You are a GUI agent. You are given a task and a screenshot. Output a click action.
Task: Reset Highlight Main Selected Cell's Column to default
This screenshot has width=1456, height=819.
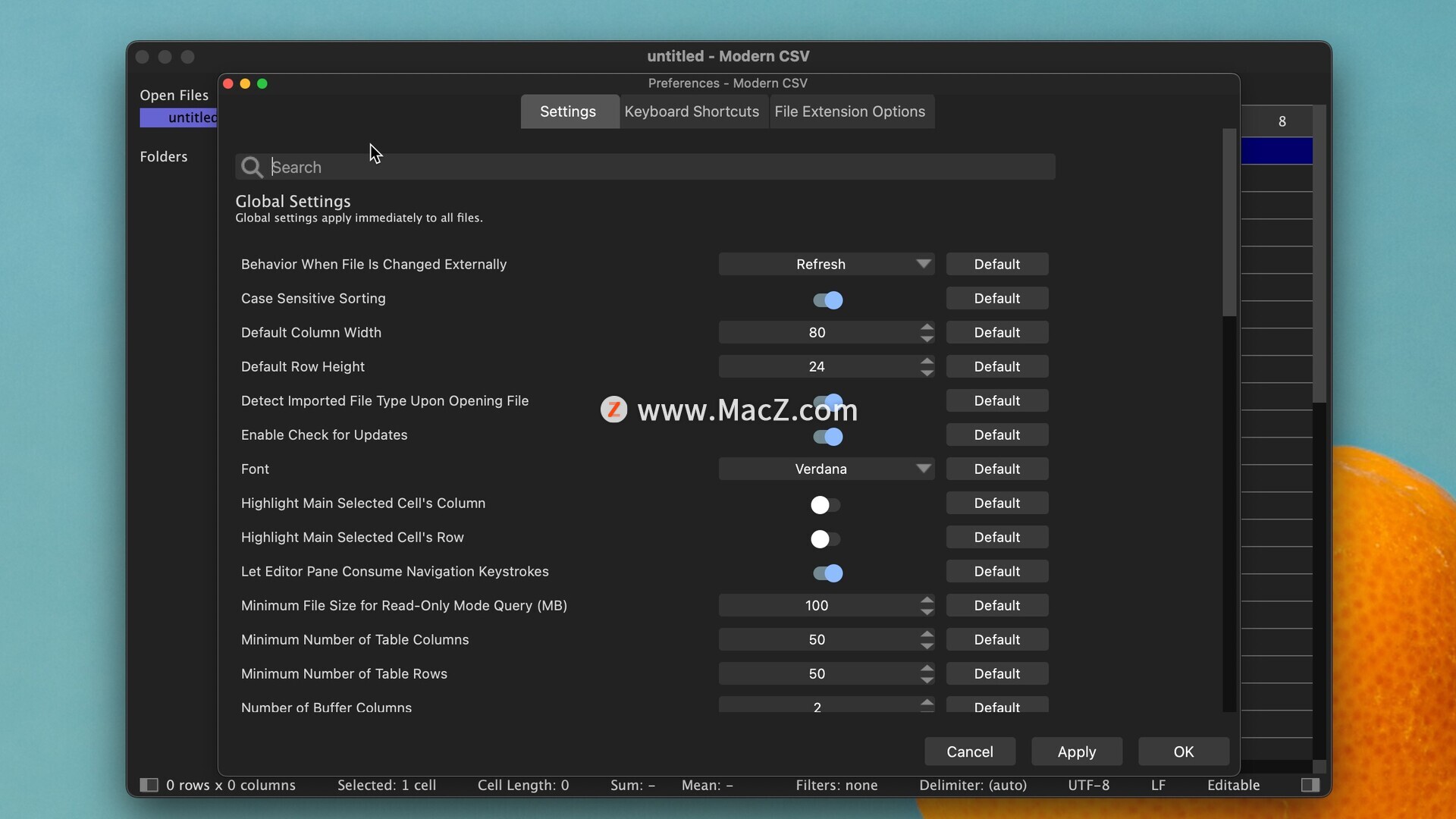[997, 503]
